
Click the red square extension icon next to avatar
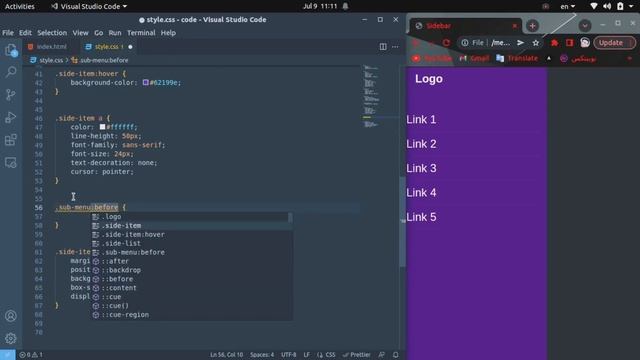569,43
